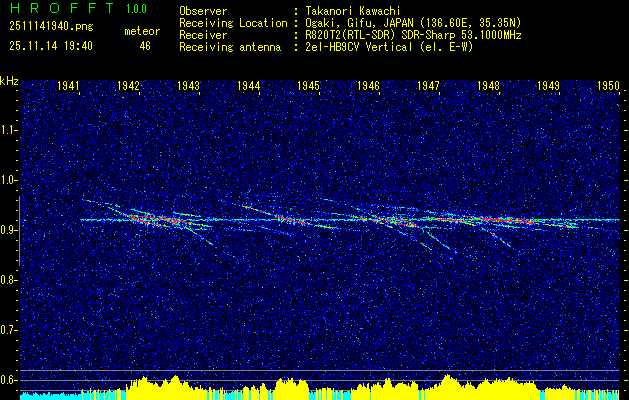Click the 2el-HB9CV Vertical antenna text
The image size is (629, 400).
[x=389, y=47]
